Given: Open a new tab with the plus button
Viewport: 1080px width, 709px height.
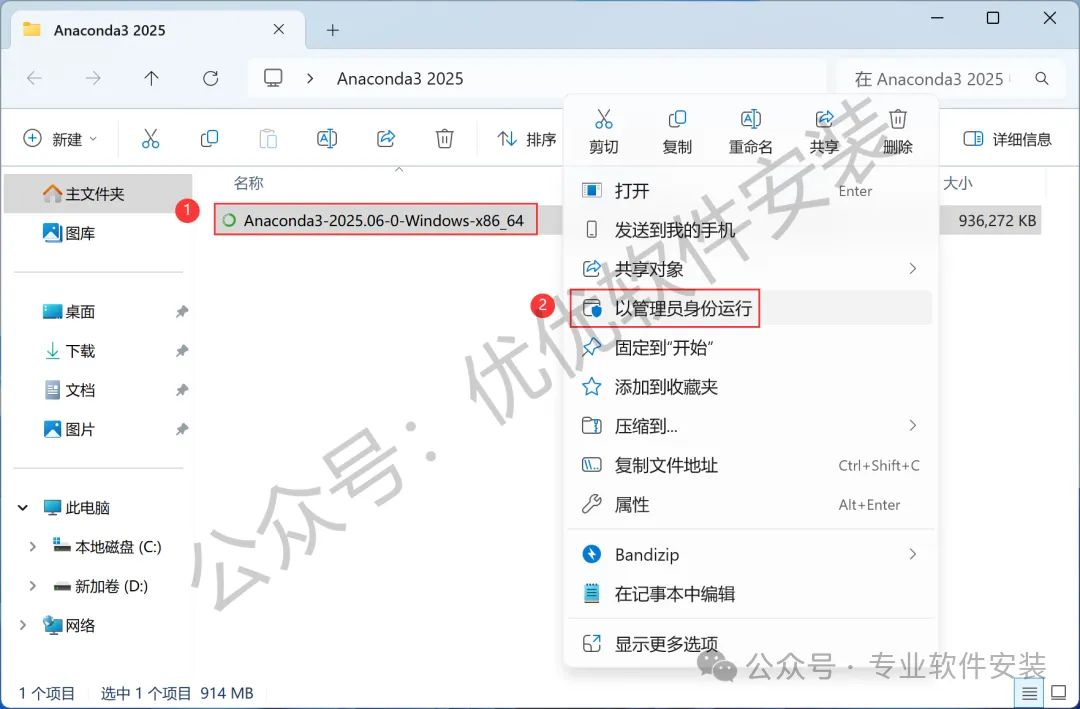Looking at the screenshot, I should pyautogui.click(x=333, y=30).
